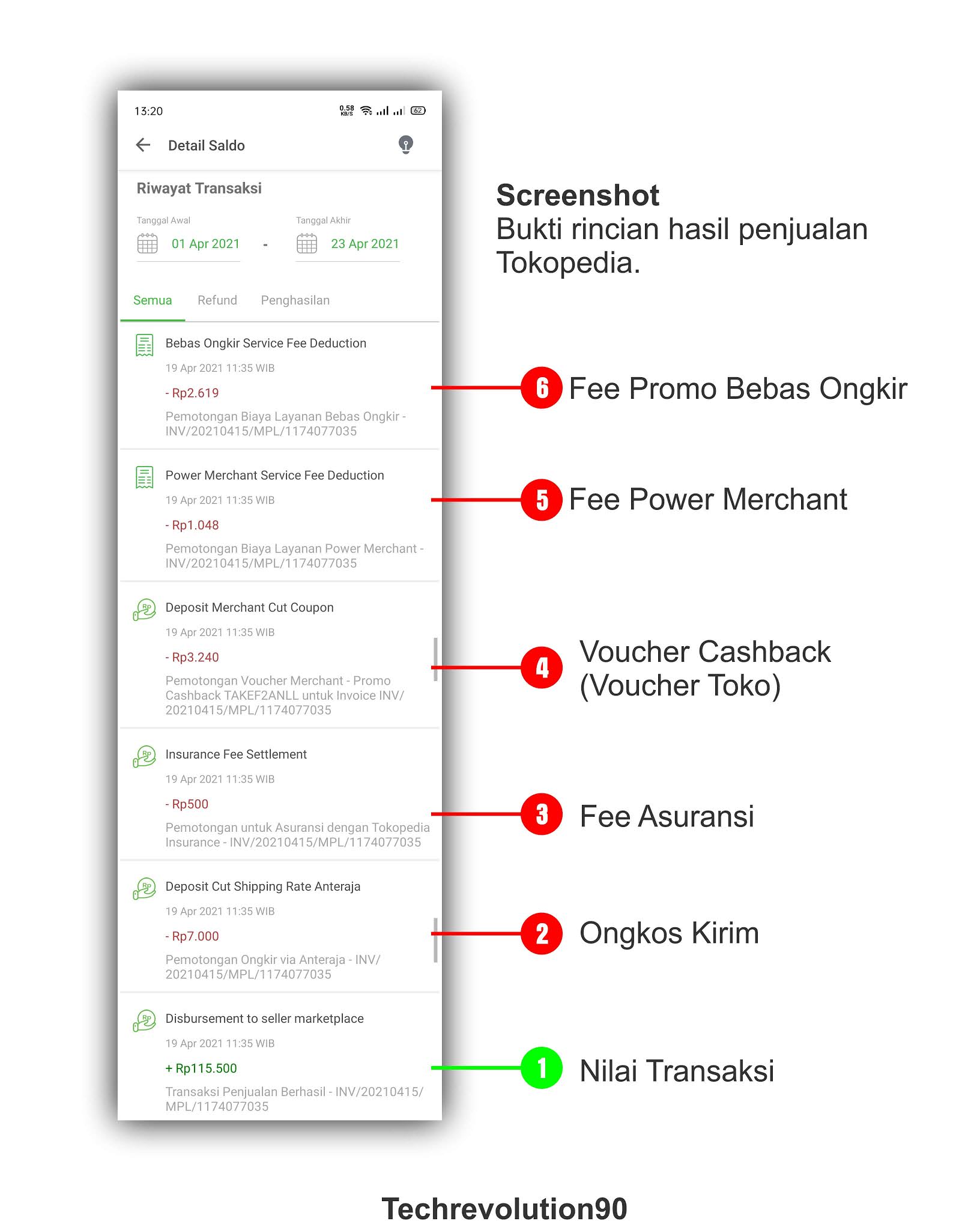Screen dimensions: 980x1230
Task: Open Disbursement to seller marketplace entry
Action: [x=280, y=1058]
